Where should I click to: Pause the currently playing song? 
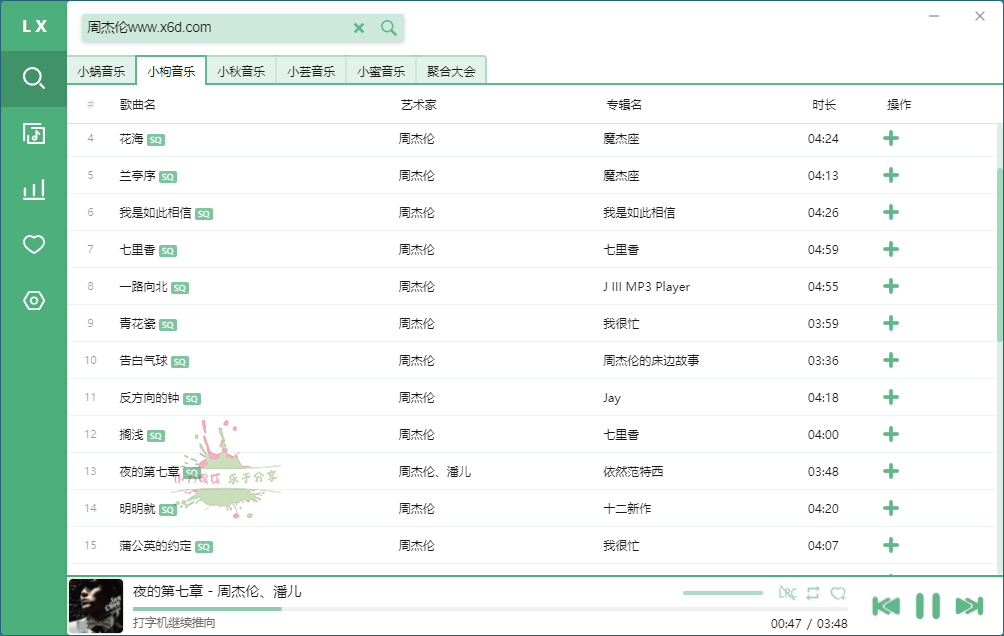pos(926,604)
